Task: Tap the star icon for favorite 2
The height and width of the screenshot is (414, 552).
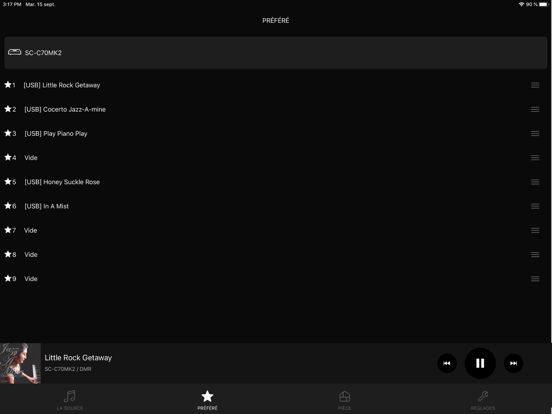Action: pyautogui.click(x=8, y=109)
